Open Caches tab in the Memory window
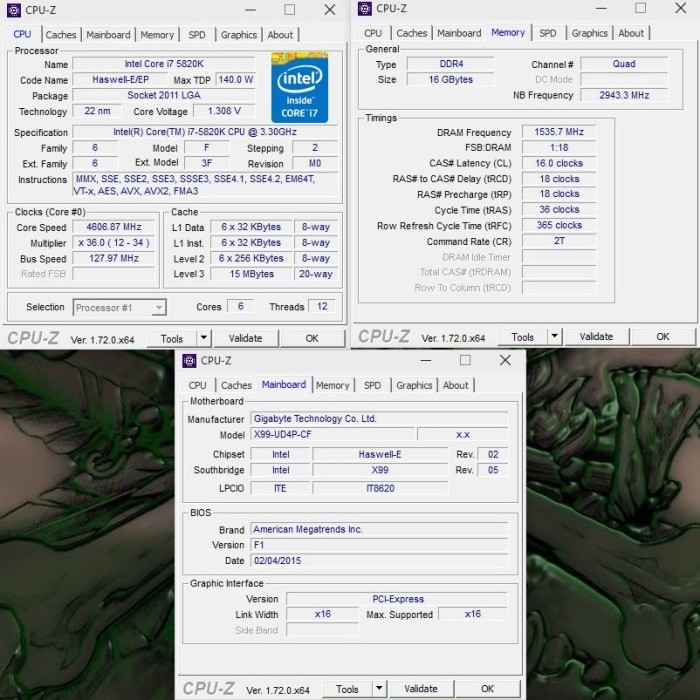Viewport: 700px width, 700px height. pyautogui.click(x=412, y=33)
